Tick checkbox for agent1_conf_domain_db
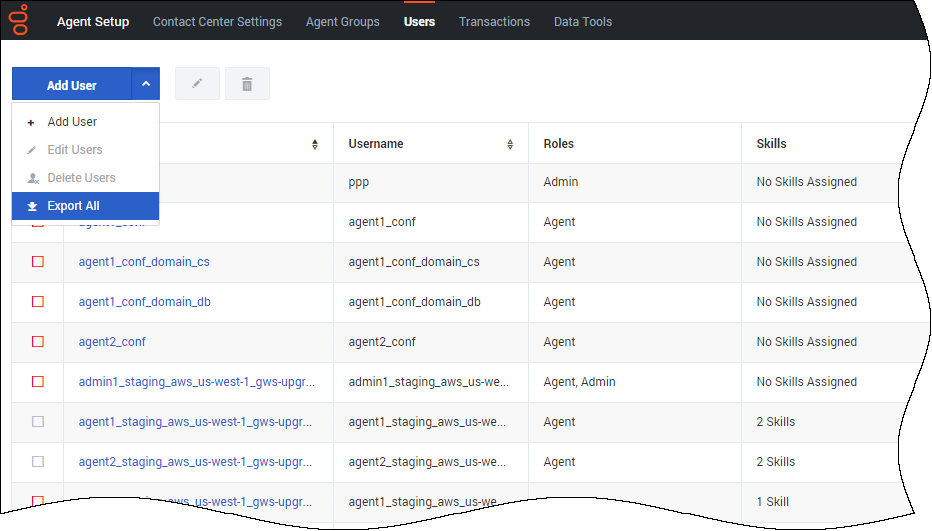This screenshot has height=531, width=932. pos(38,302)
